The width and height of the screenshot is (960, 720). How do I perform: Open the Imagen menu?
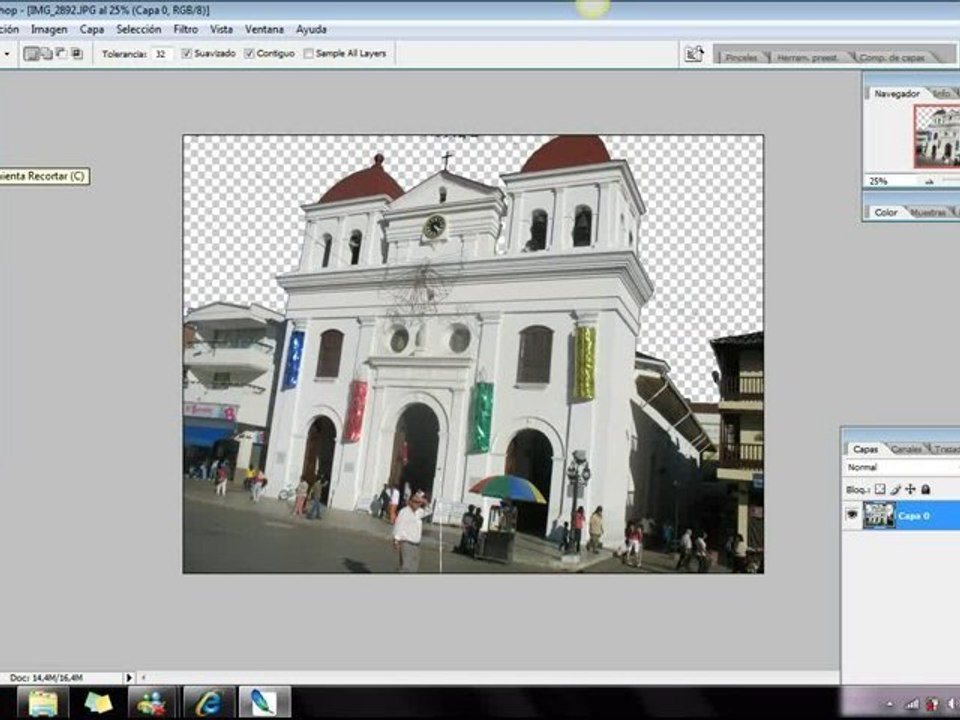49,29
